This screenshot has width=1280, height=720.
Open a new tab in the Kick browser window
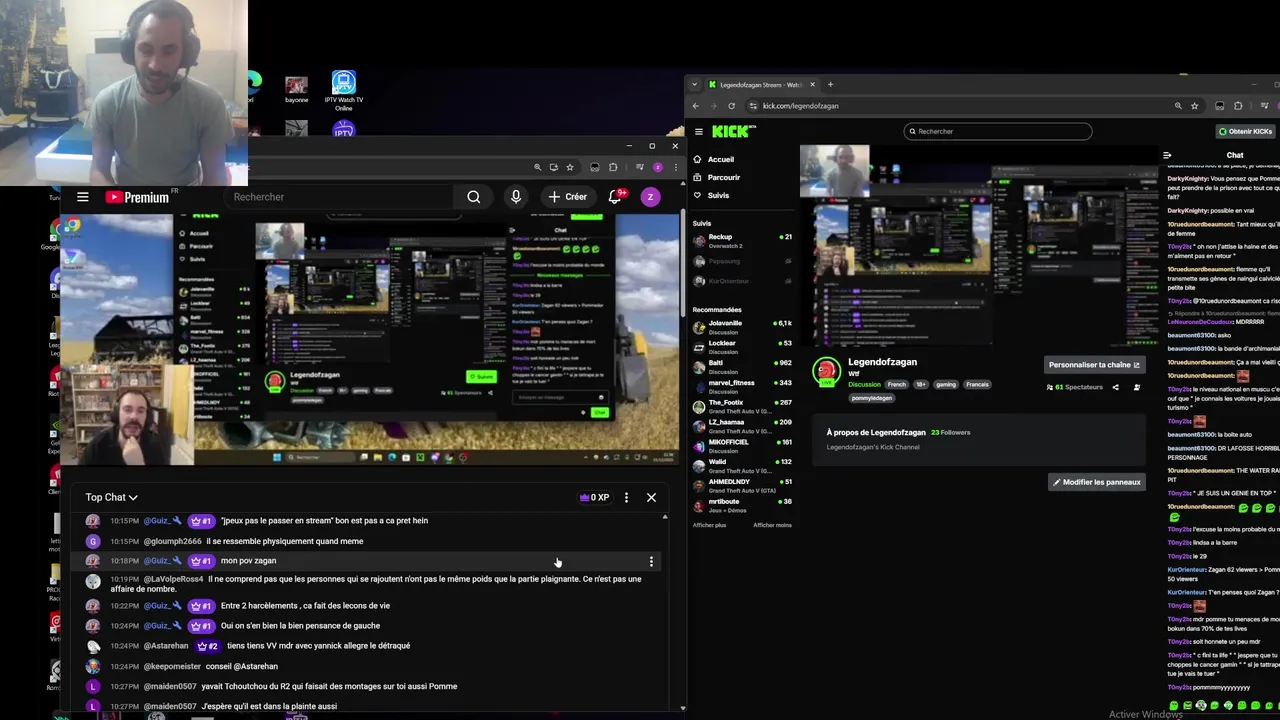[830, 85]
